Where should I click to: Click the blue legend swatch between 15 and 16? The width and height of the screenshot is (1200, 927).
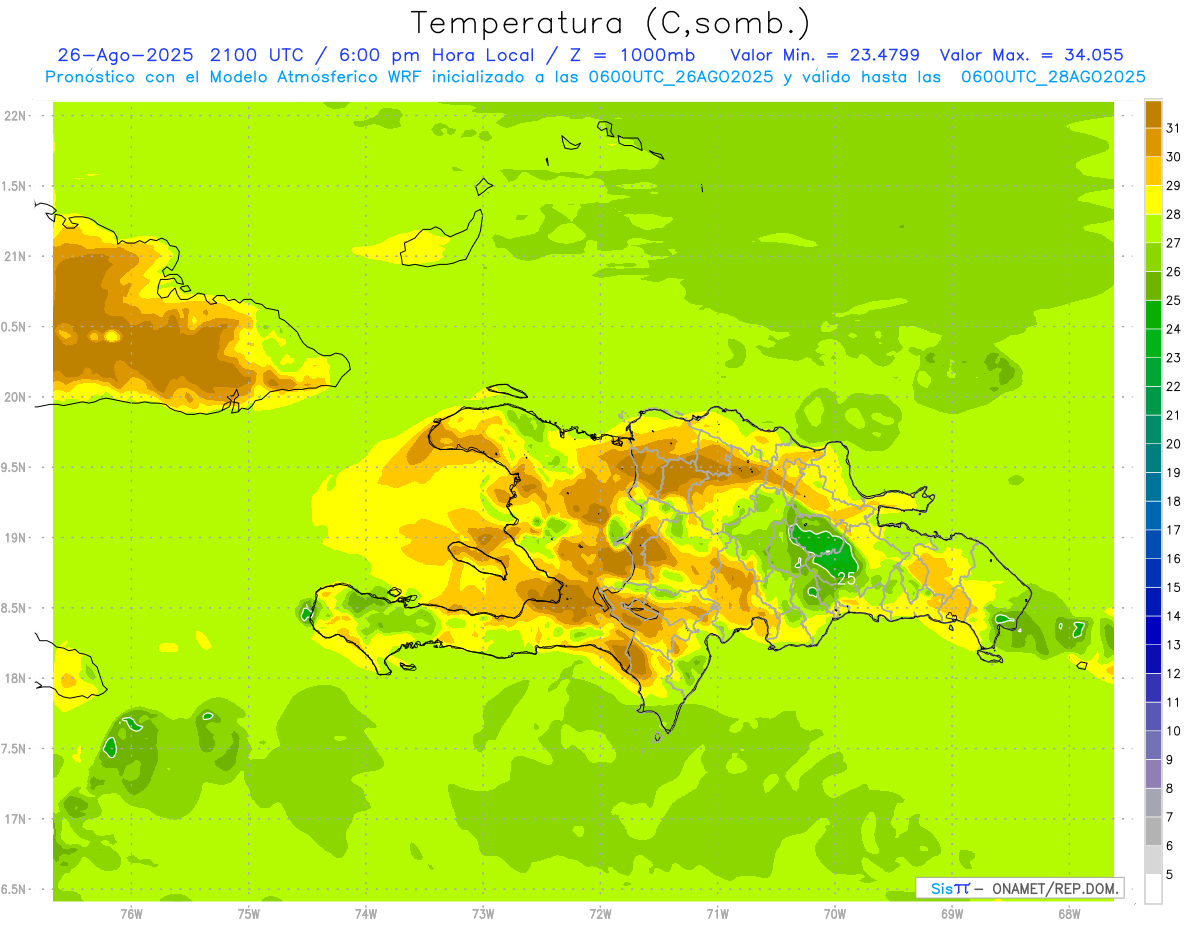point(1153,573)
